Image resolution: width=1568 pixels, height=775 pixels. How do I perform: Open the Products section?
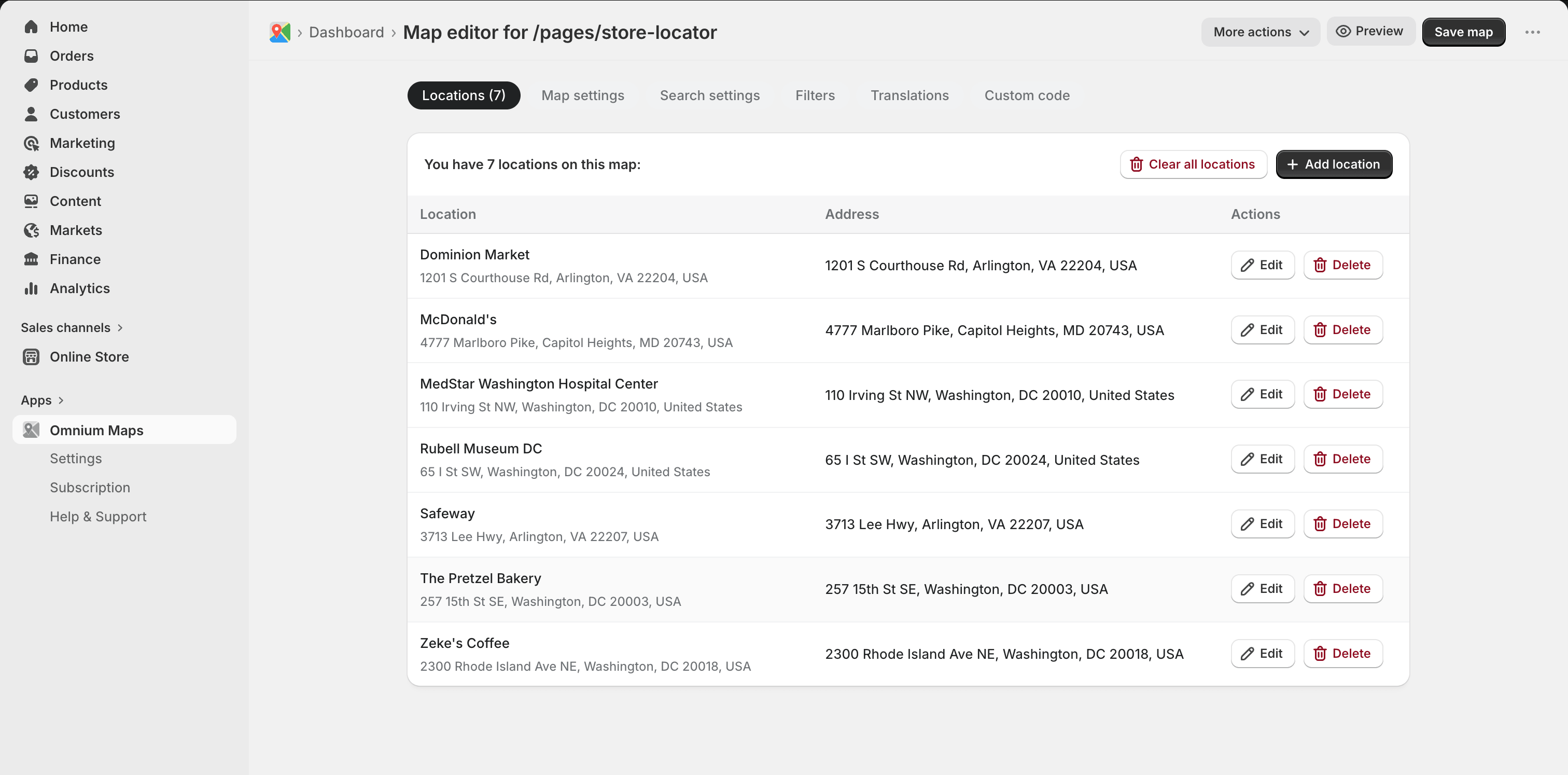pos(78,85)
